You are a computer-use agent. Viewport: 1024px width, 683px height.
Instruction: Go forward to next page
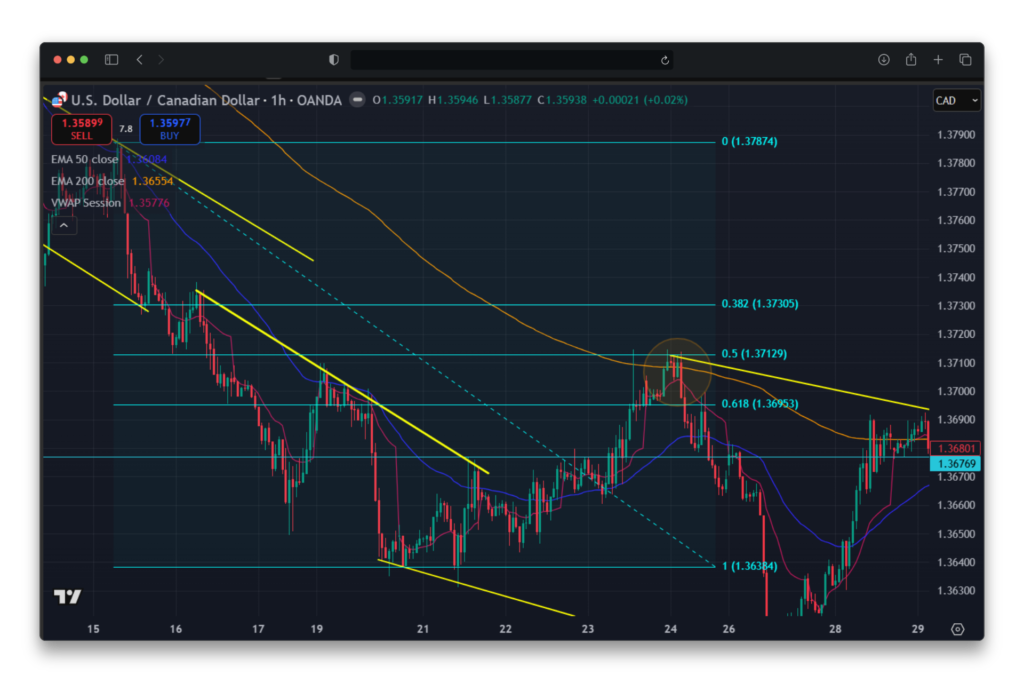161,59
